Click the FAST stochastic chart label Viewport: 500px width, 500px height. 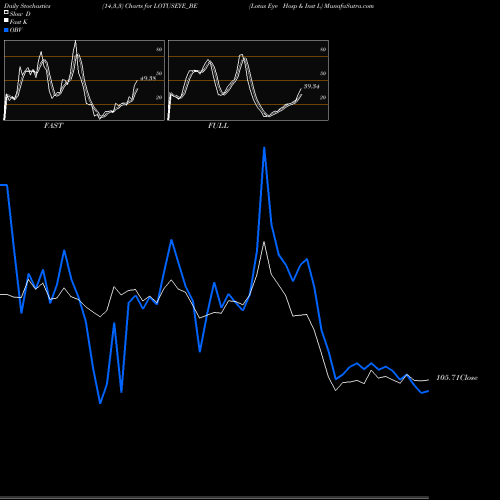[x=53, y=126]
